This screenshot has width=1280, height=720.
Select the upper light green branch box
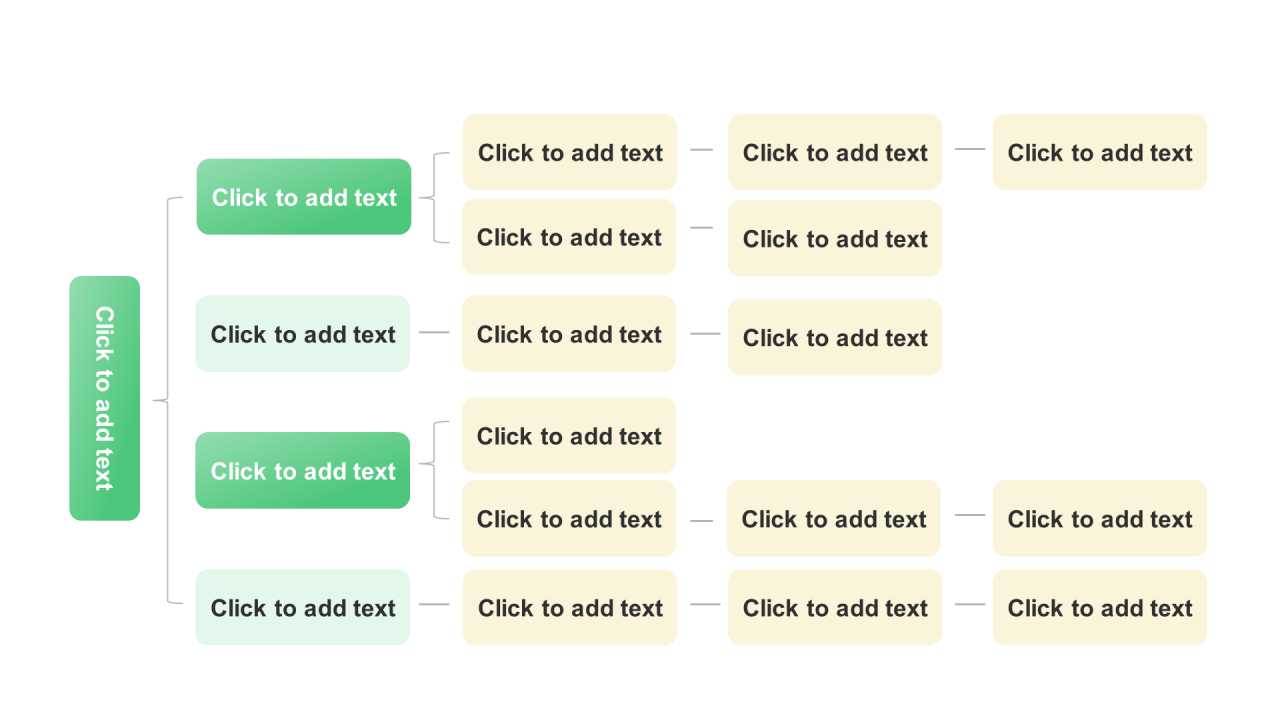303,334
